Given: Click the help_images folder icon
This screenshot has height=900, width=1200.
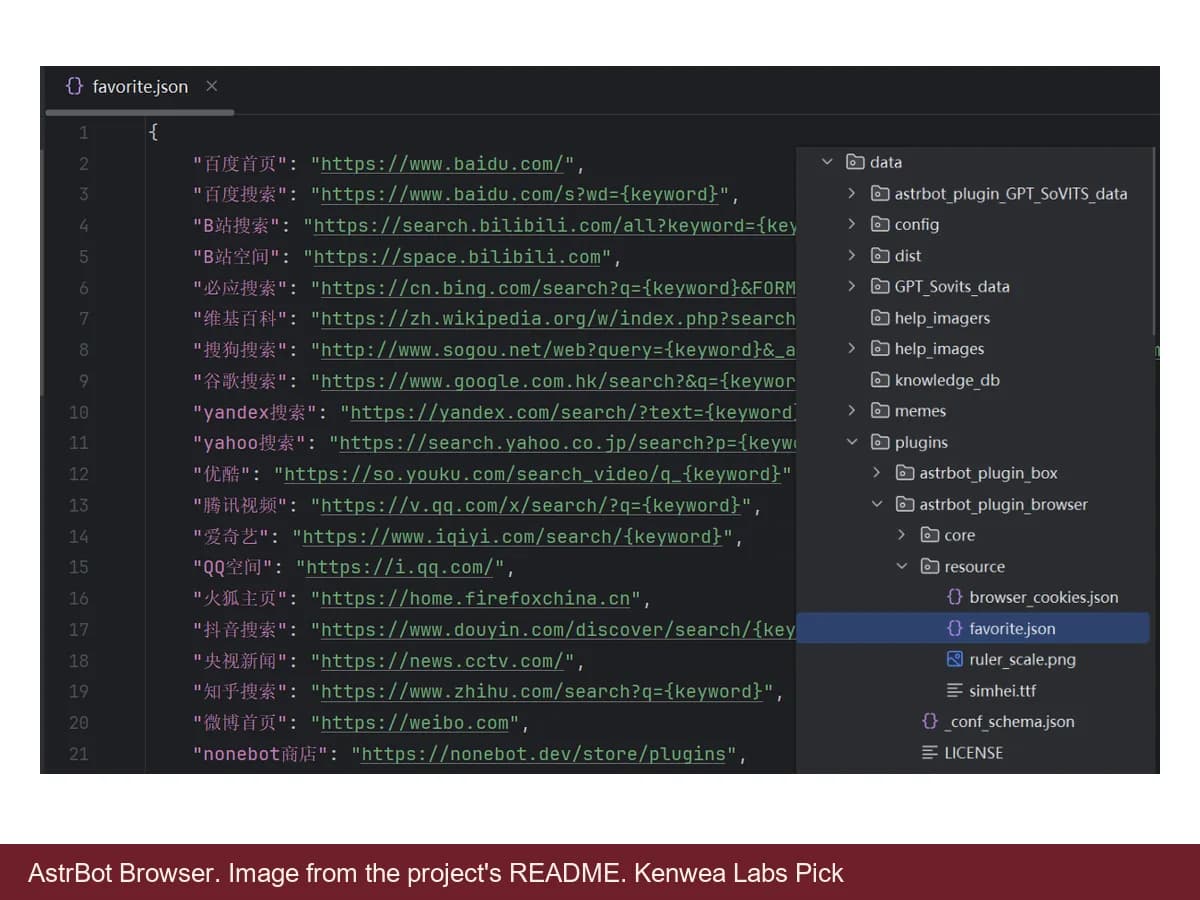Looking at the screenshot, I should (880, 348).
